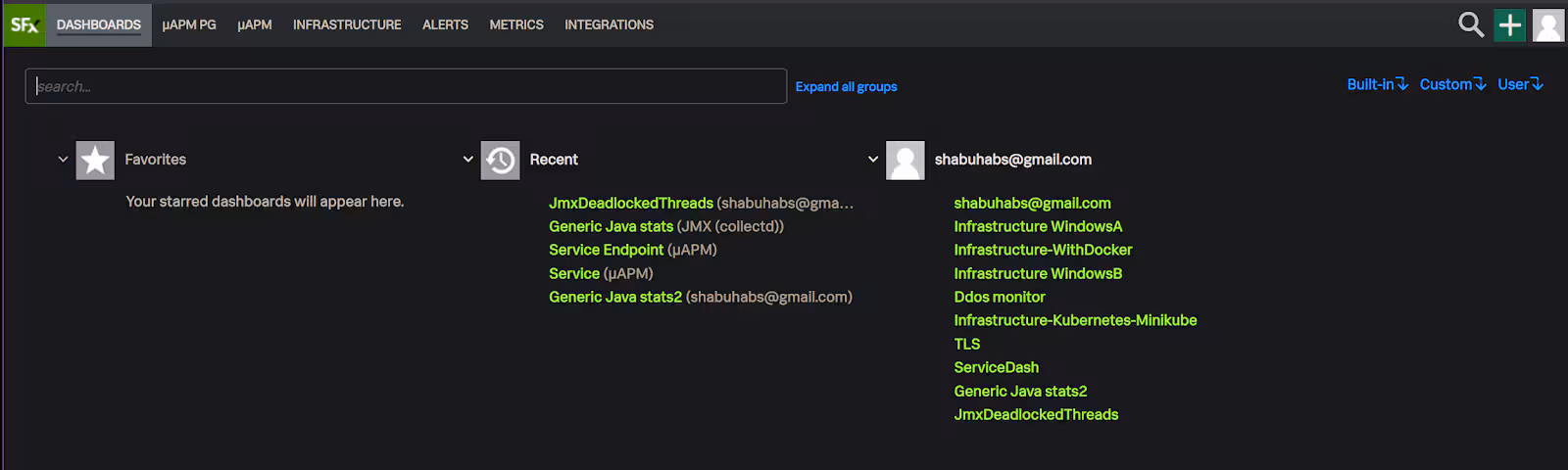Collapse the Favorites group chevron
This screenshot has width=1568, height=470.
click(x=63, y=160)
